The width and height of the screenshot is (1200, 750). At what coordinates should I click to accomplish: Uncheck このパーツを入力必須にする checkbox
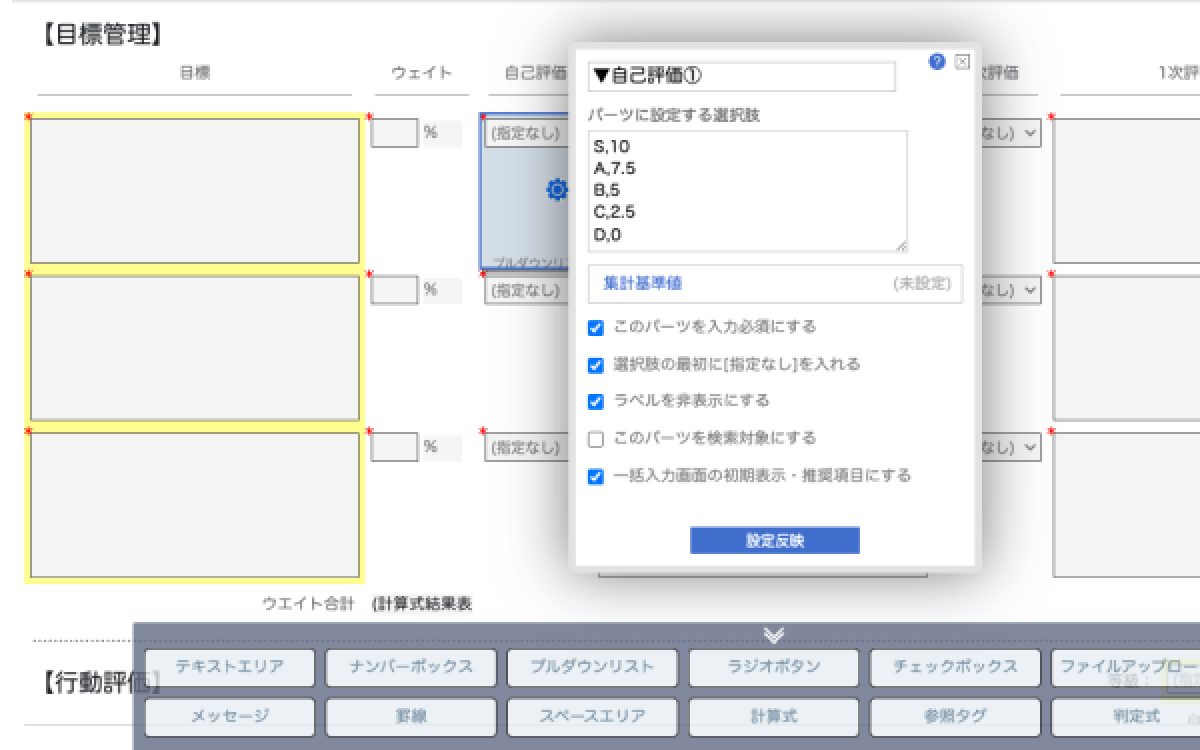pos(596,328)
